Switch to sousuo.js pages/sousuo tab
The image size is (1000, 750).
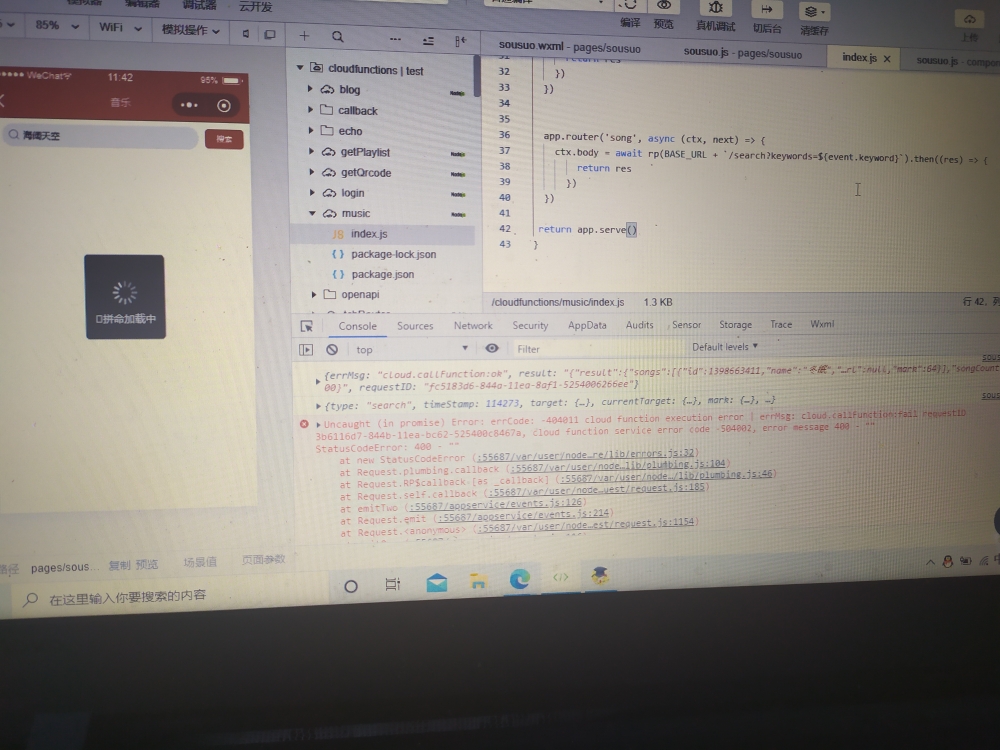[742, 53]
